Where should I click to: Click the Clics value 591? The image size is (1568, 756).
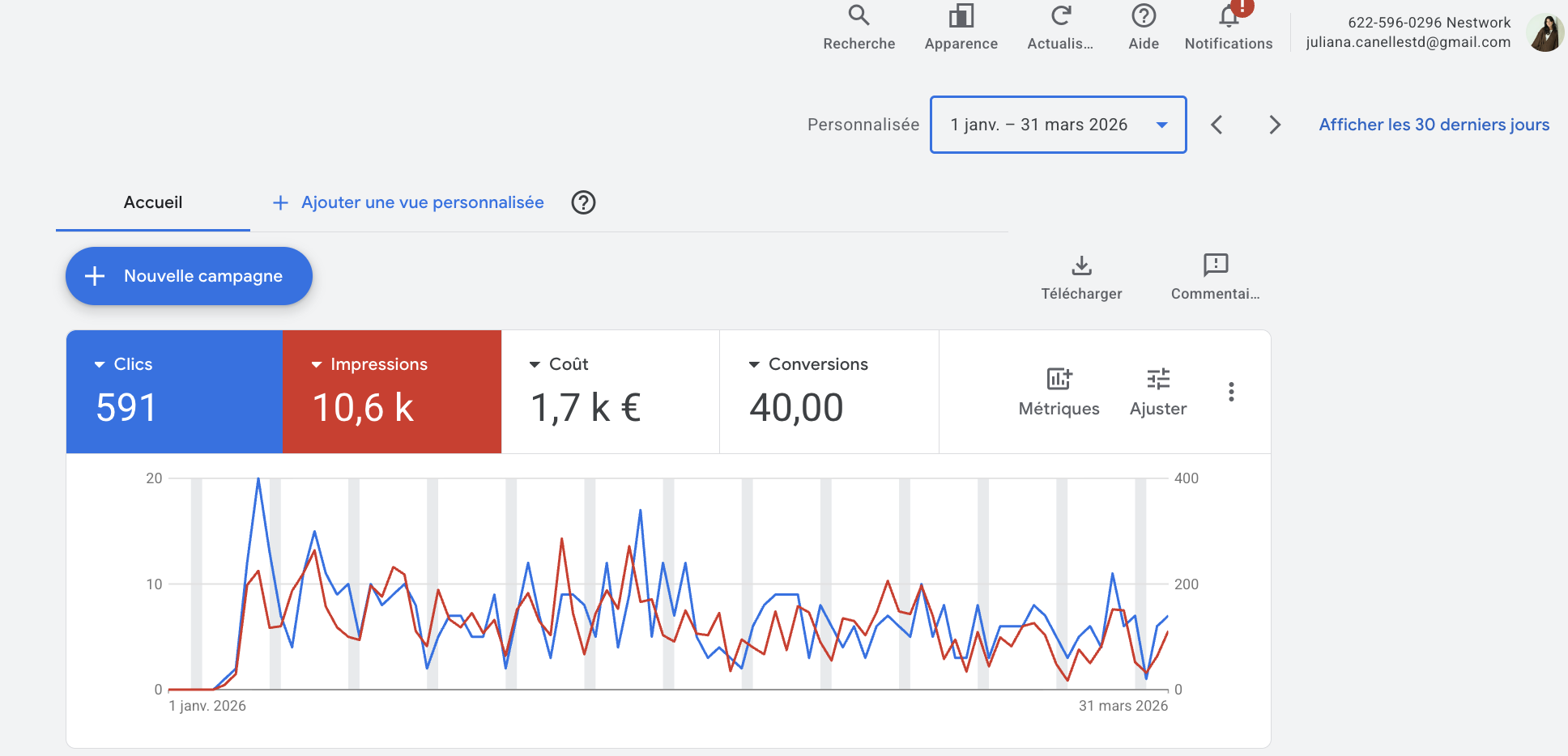tap(126, 407)
